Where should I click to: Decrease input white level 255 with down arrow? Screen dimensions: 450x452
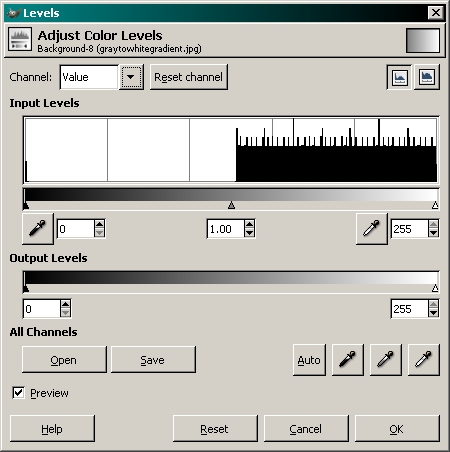click(x=433, y=233)
